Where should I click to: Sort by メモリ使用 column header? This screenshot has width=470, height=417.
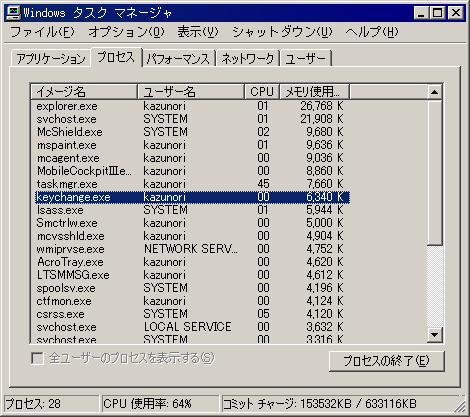point(314,92)
